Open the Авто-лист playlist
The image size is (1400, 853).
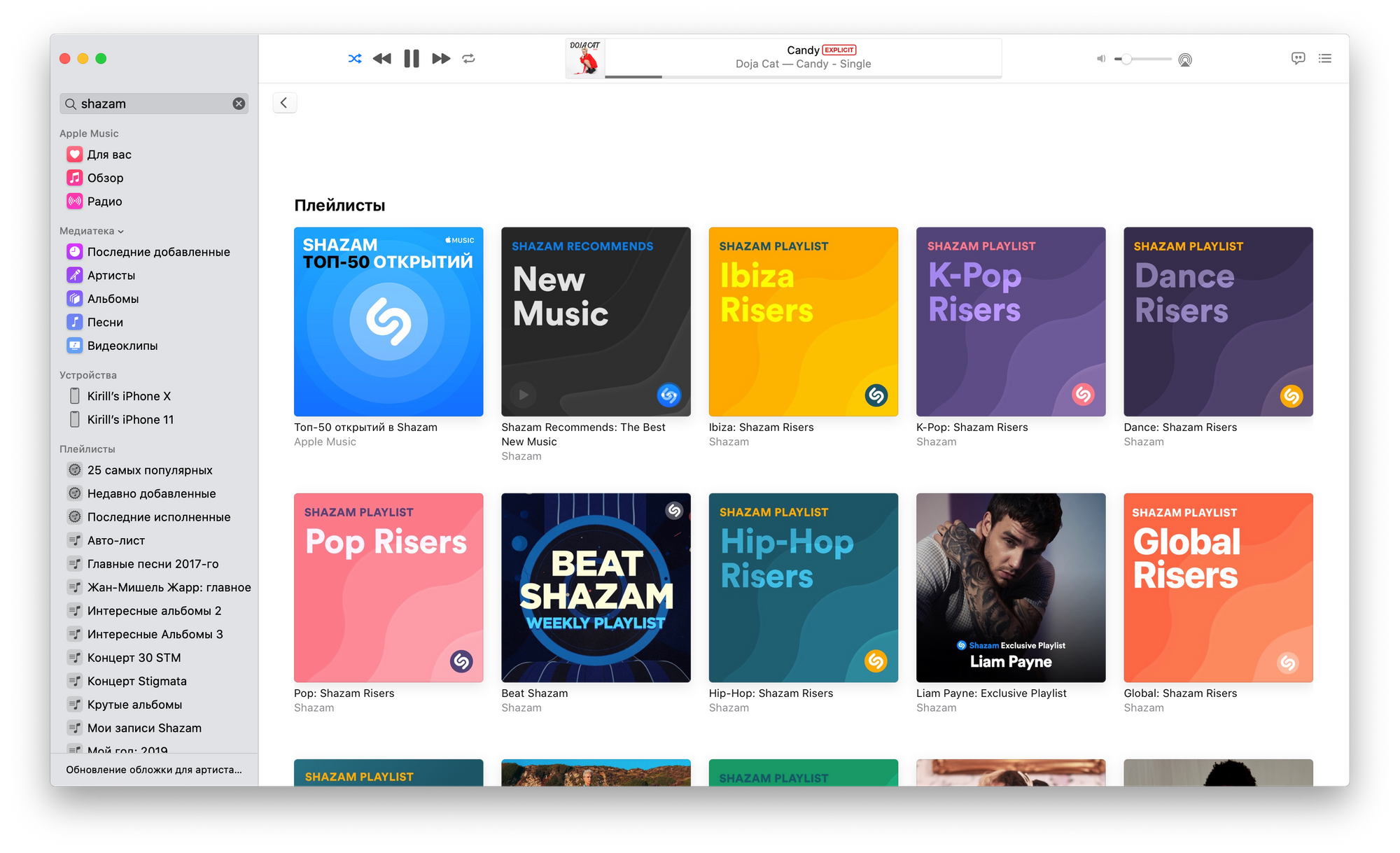116,540
